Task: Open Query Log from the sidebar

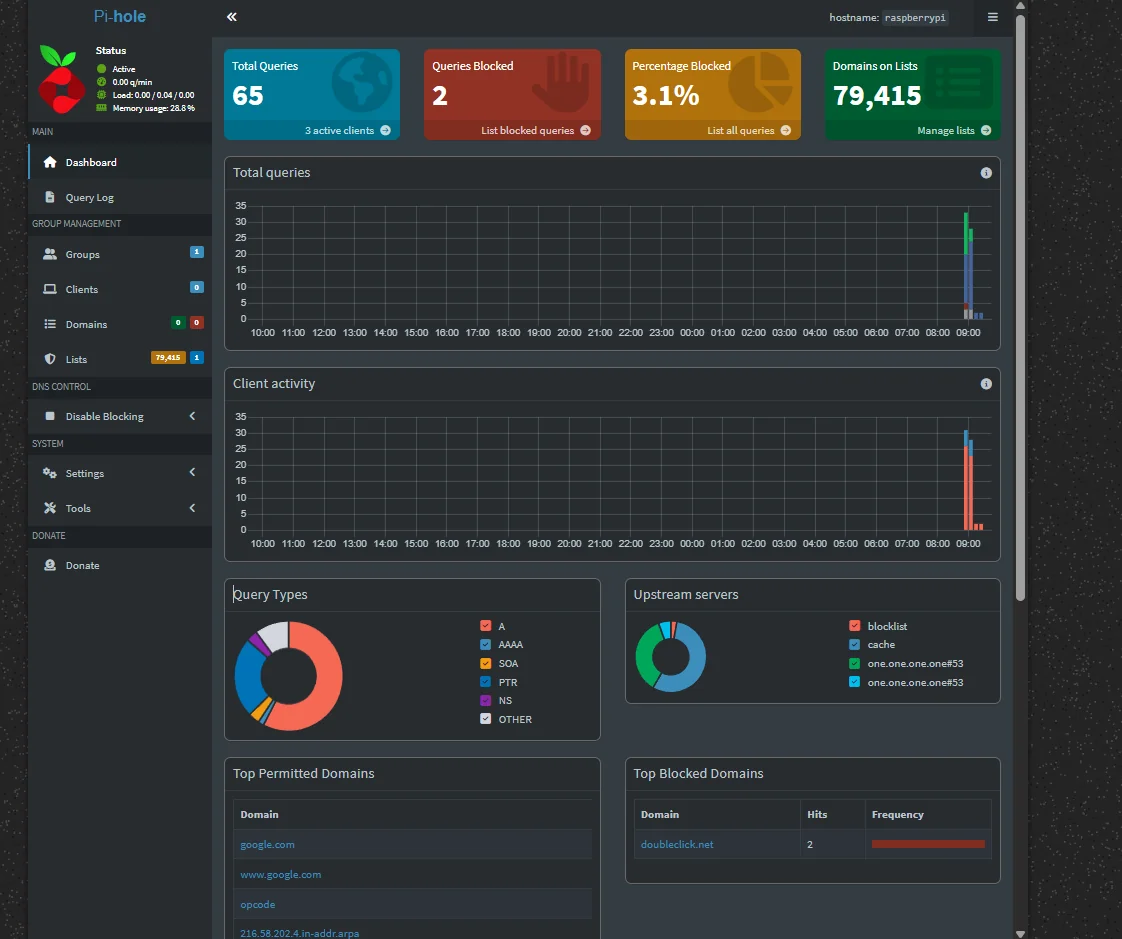Action: click(x=90, y=198)
